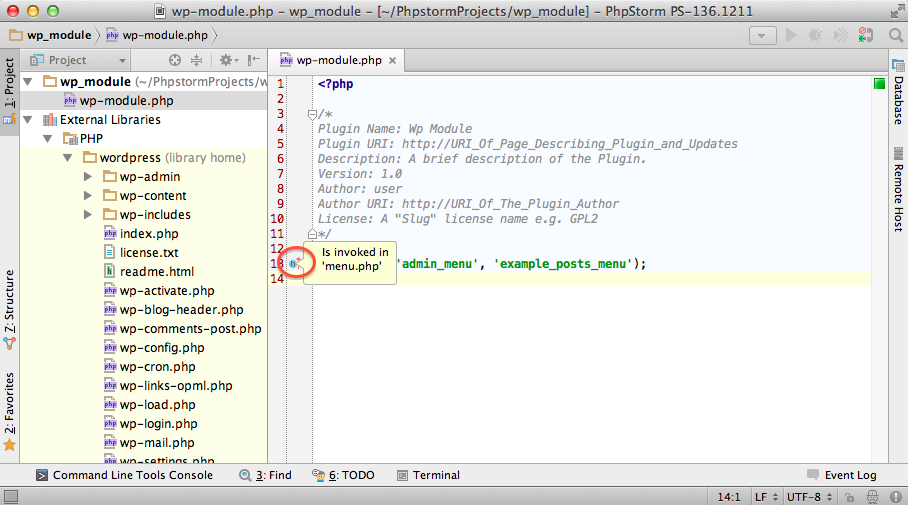The image size is (908, 505).
Task: Expand the wp-includes folder
Action: pyautogui.click(x=87, y=215)
